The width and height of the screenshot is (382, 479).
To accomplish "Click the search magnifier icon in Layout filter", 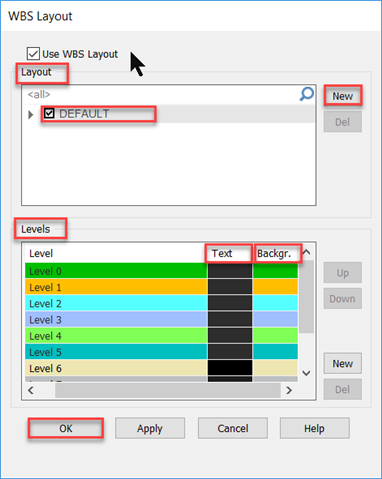I will point(307,94).
